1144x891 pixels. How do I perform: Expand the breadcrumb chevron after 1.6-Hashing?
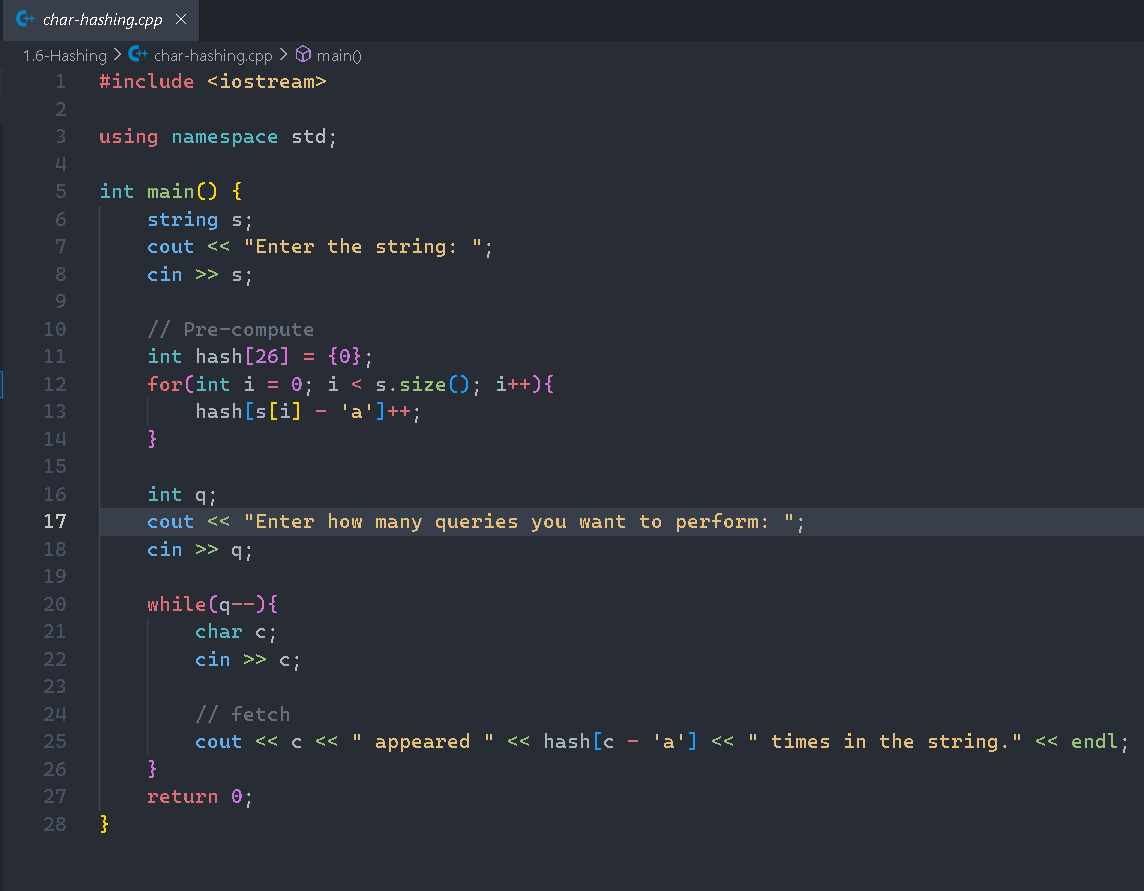point(117,55)
